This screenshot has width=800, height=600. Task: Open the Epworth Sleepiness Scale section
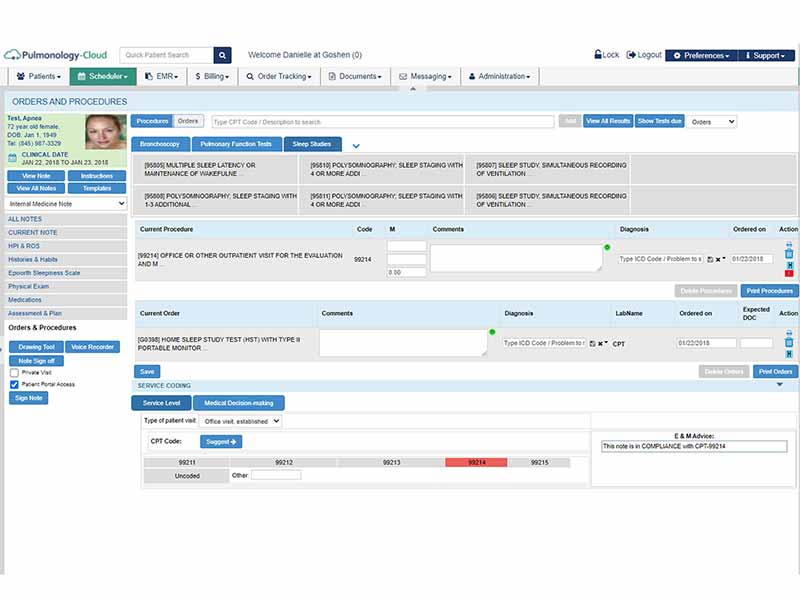point(66,273)
